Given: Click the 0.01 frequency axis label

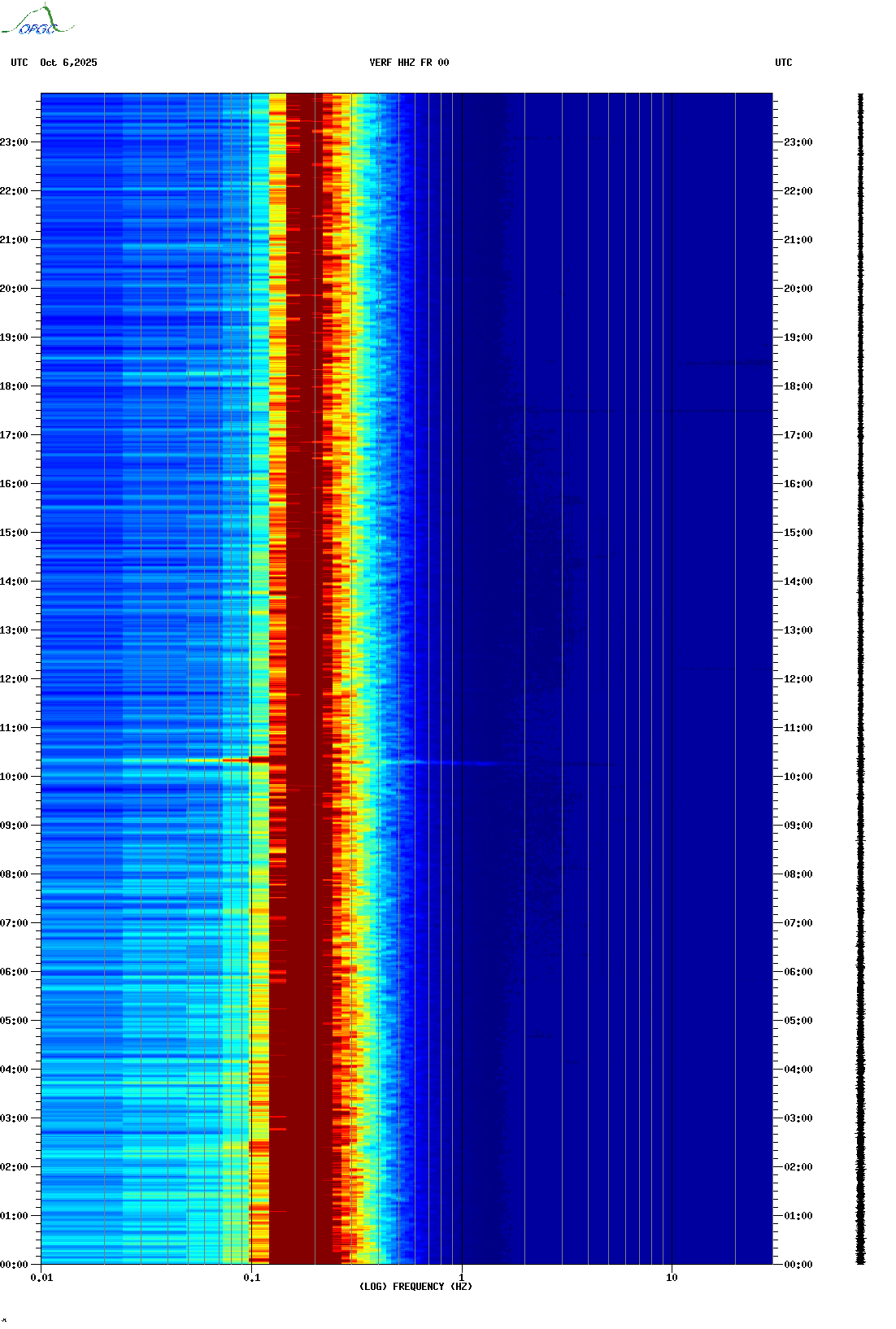Looking at the screenshot, I should 41,1278.
